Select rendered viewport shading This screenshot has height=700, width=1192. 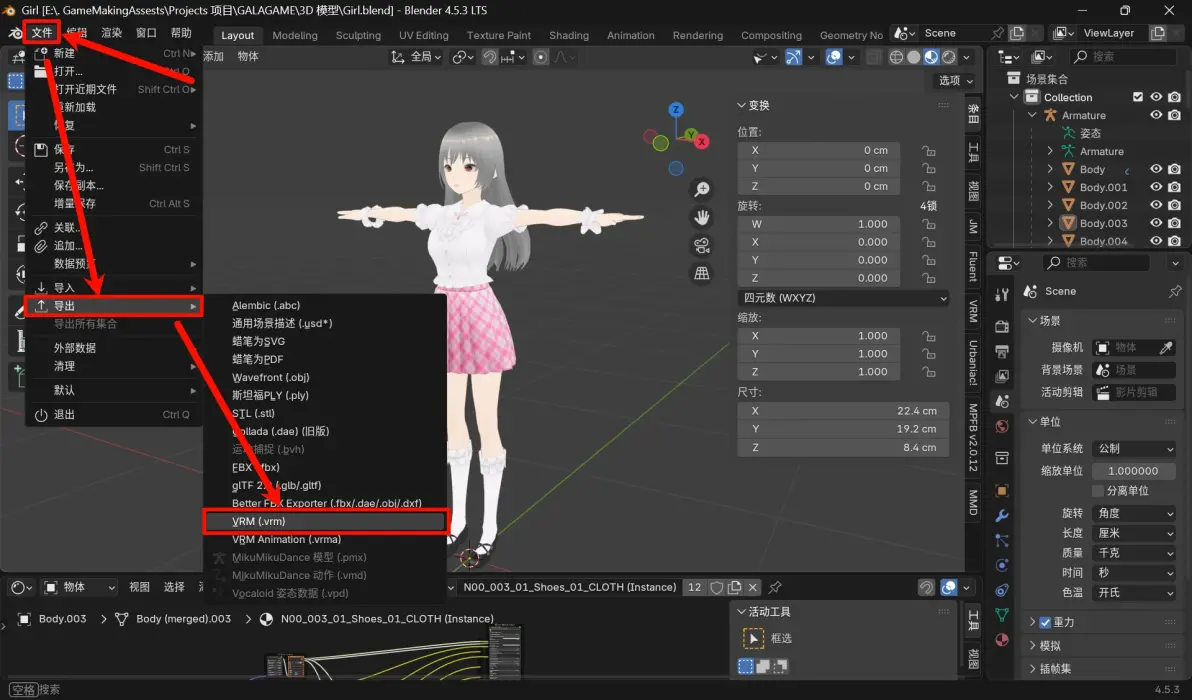click(x=949, y=57)
